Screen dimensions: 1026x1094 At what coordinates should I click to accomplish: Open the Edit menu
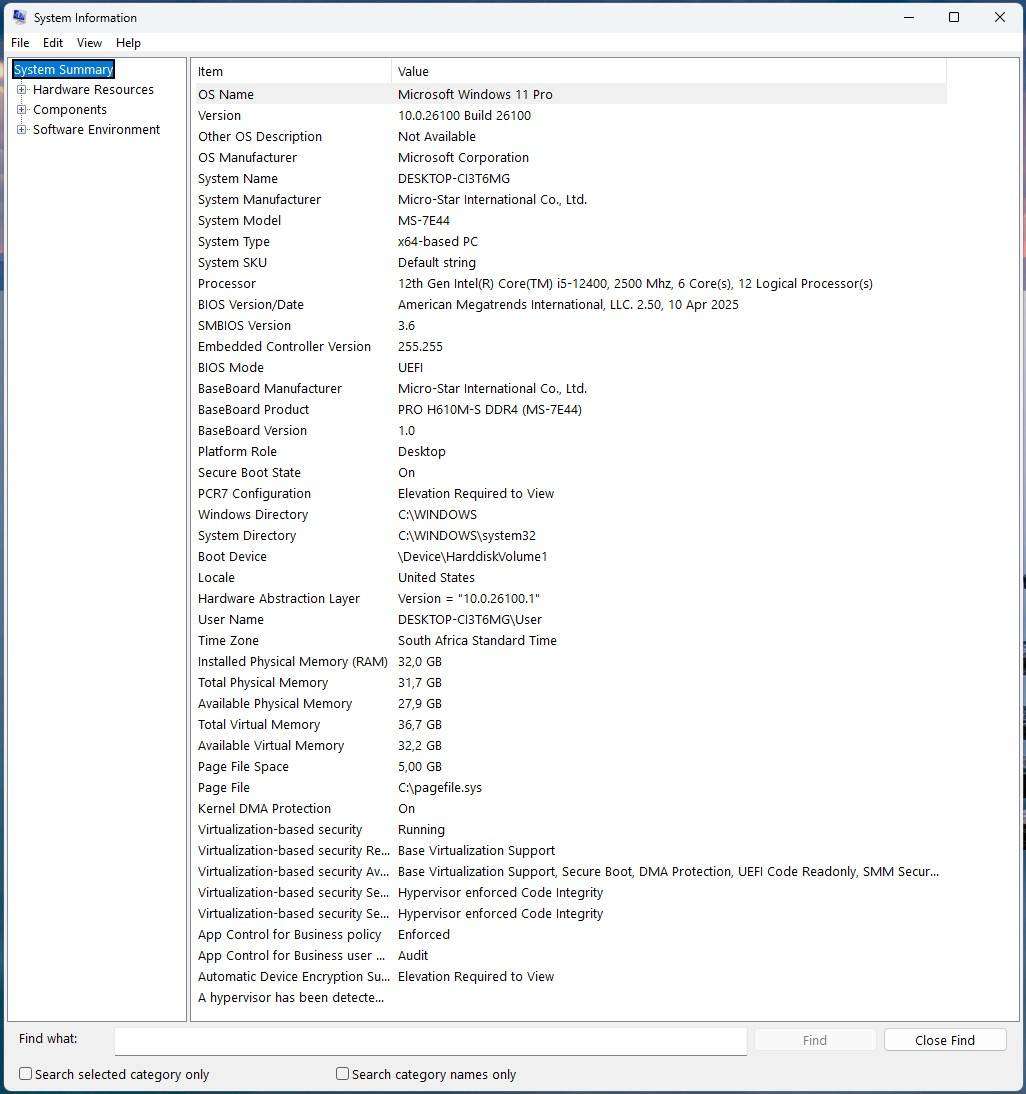click(52, 43)
